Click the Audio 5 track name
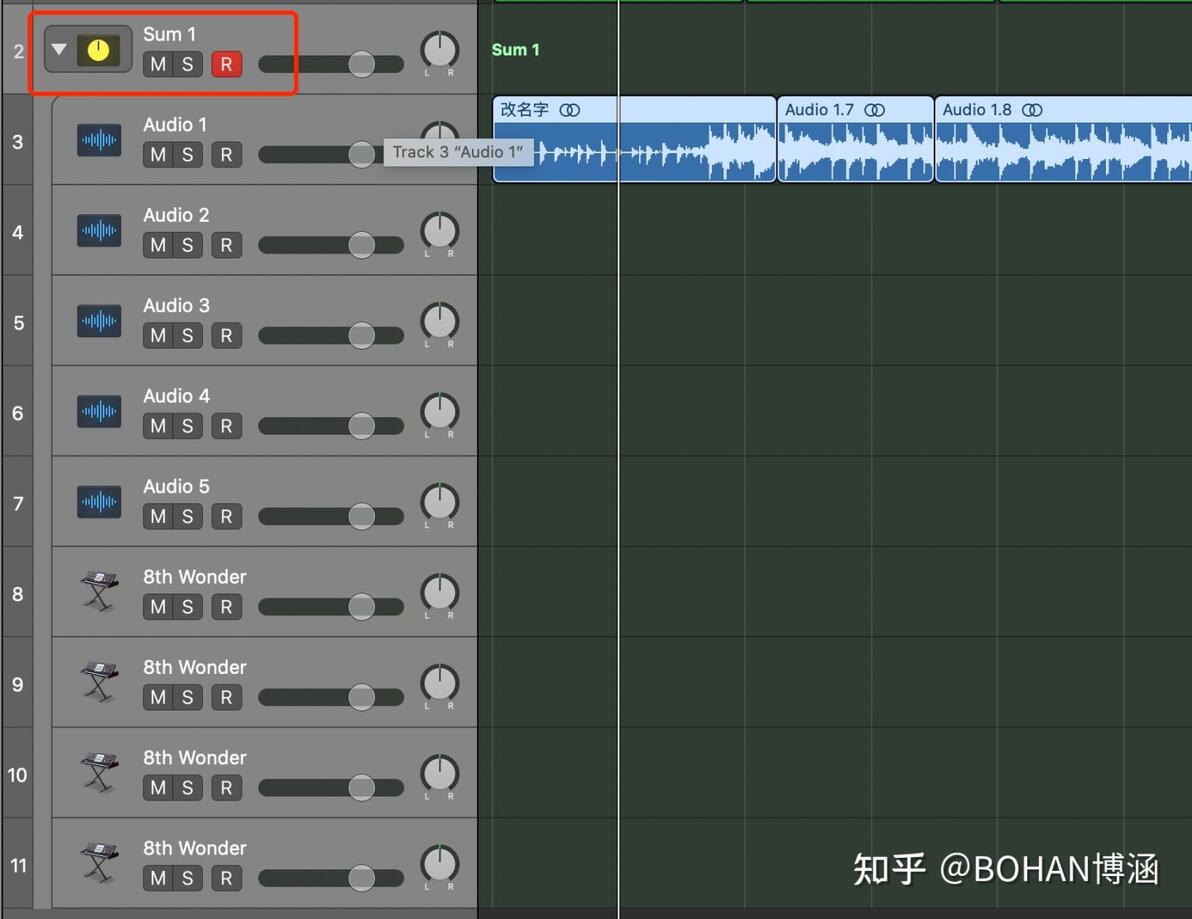The height and width of the screenshot is (919, 1192). [x=176, y=486]
